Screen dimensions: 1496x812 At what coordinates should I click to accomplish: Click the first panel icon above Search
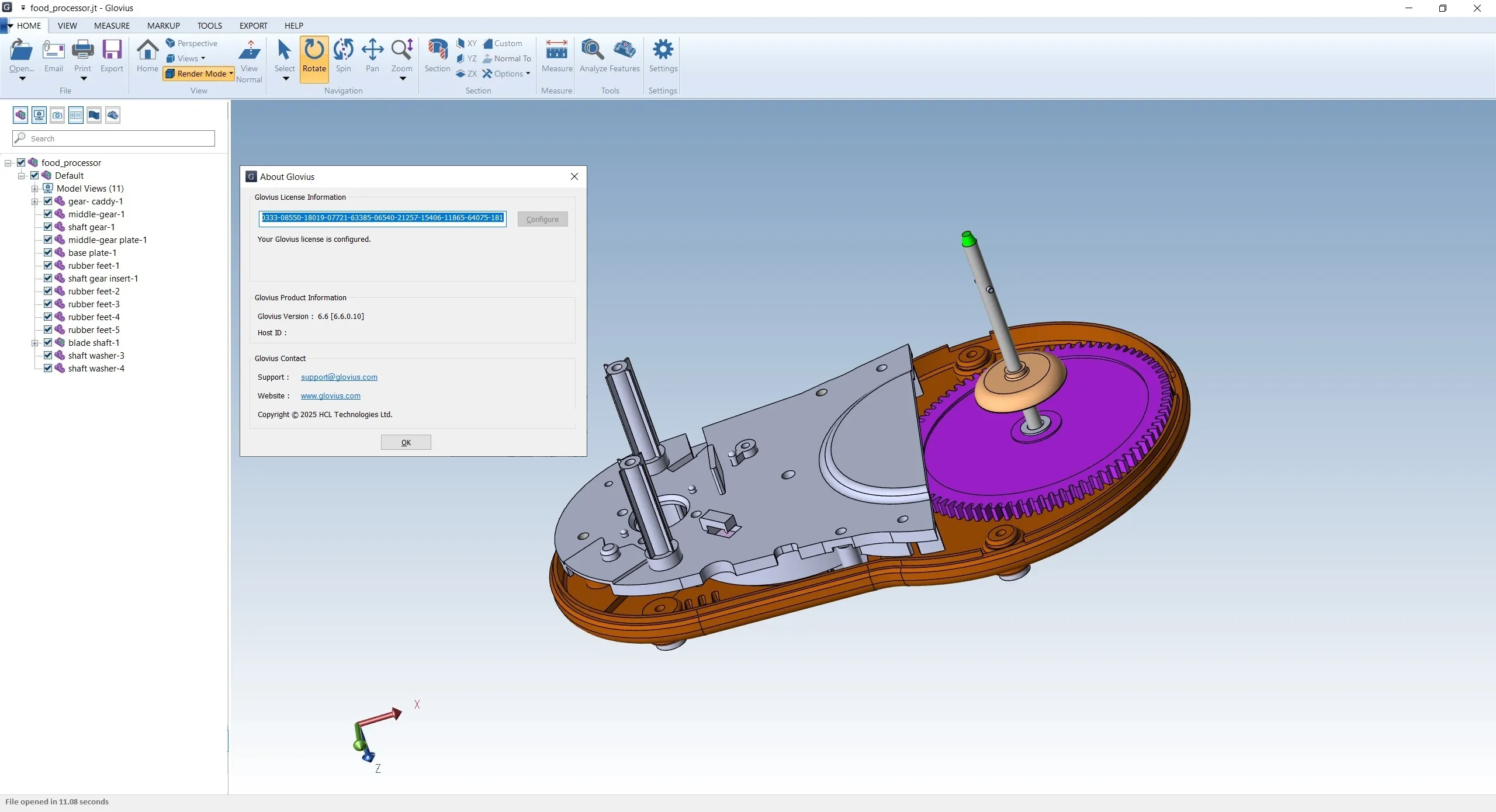20,115
